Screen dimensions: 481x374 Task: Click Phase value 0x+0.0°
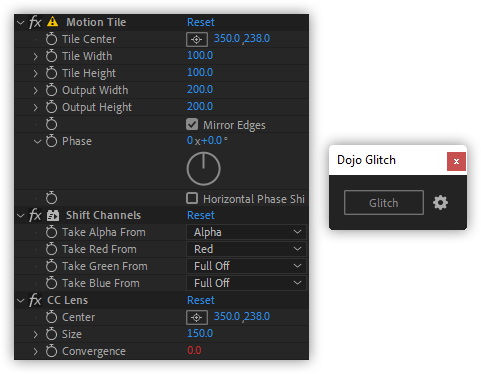(207, 141)
